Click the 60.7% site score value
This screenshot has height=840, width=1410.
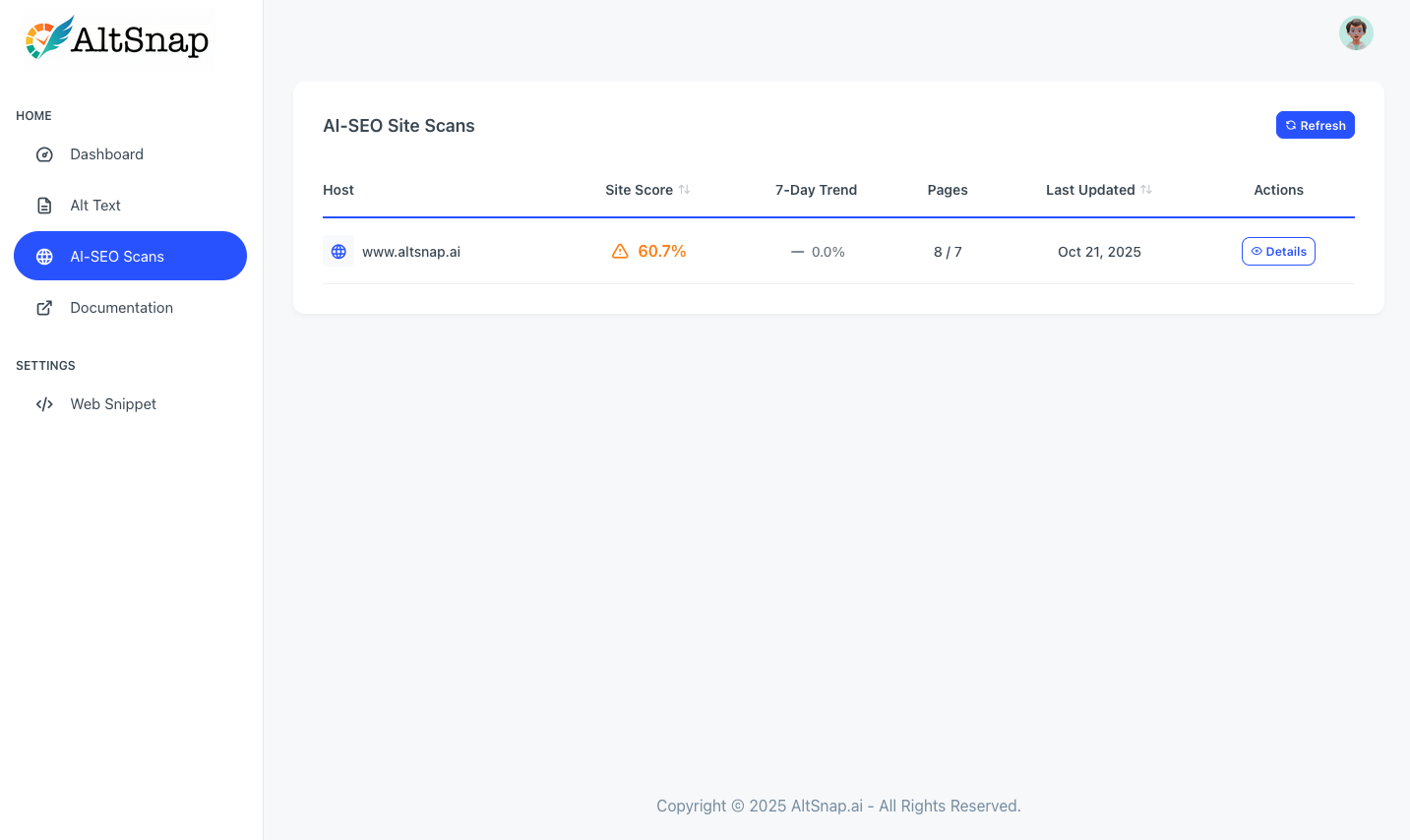coord(662,252)
